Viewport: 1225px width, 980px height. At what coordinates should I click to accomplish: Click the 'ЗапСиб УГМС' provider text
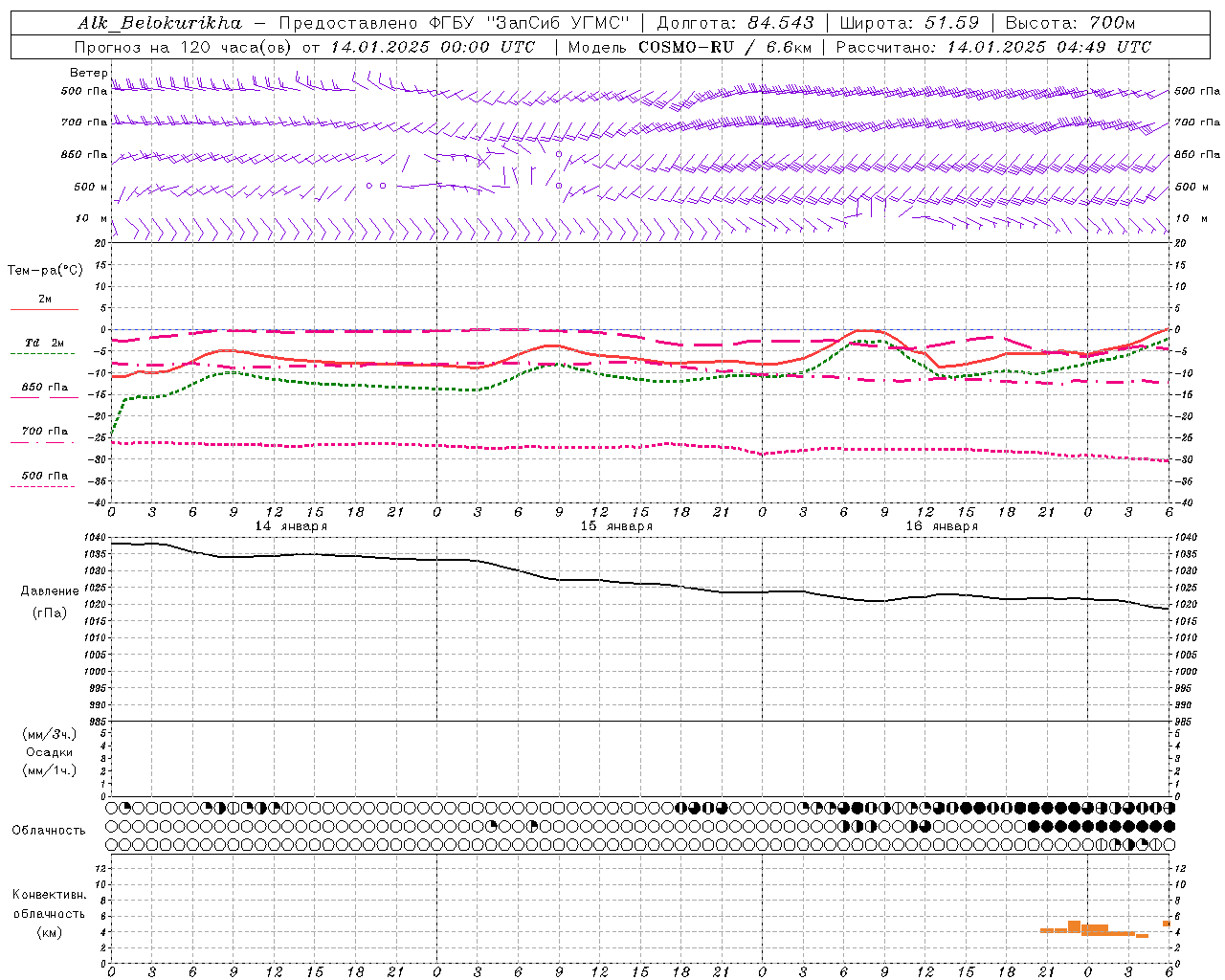tap(558, 23)
